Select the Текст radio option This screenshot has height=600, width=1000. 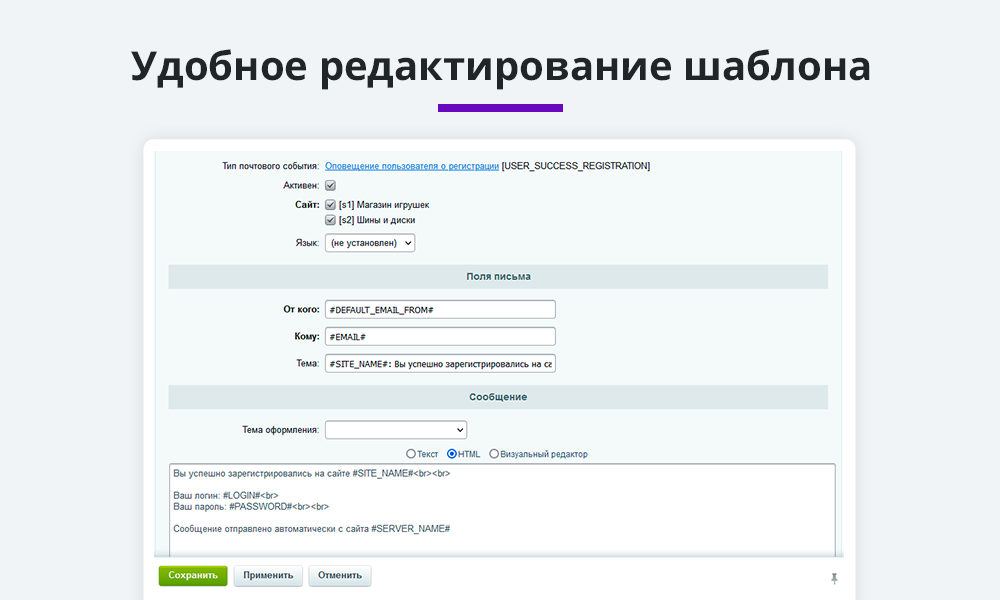pos(411,454)
